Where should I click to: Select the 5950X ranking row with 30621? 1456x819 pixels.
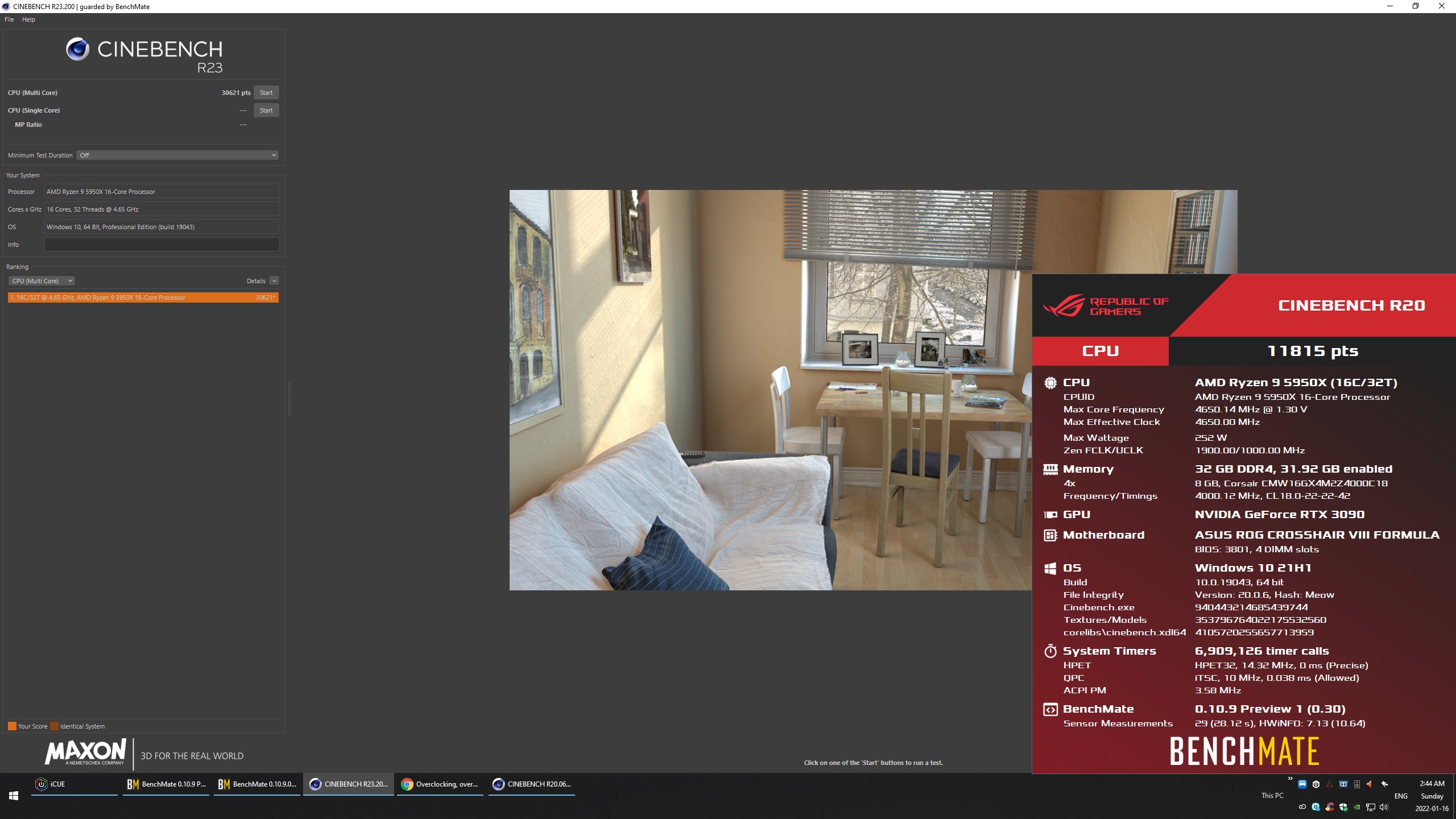tap(143, 297)
